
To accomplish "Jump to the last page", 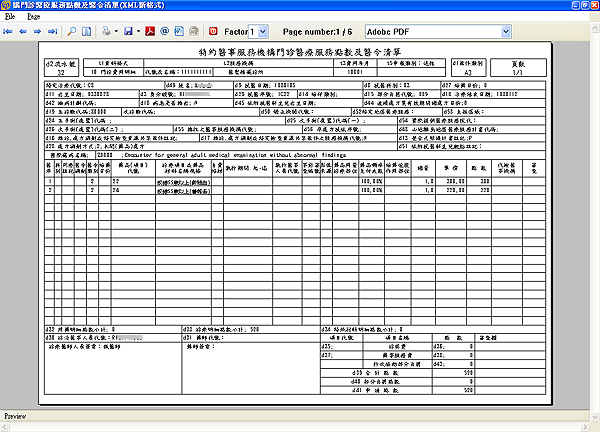I will point(53,32).
